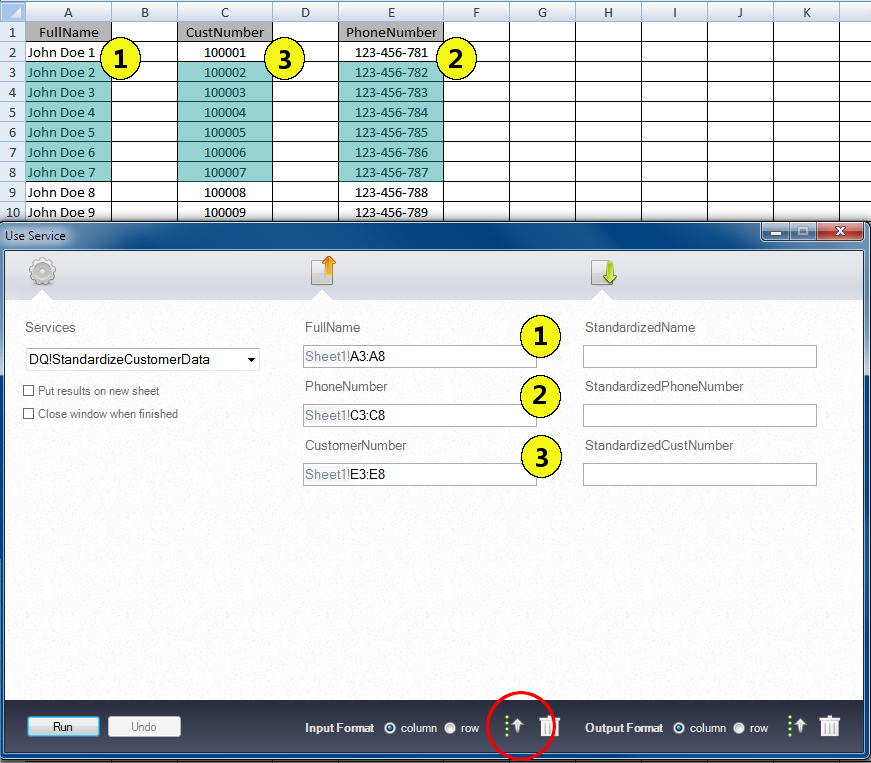The height and width of the screenshot is (763, 871).
Task: Select Output Format row radio
Action: coord(739,728)
